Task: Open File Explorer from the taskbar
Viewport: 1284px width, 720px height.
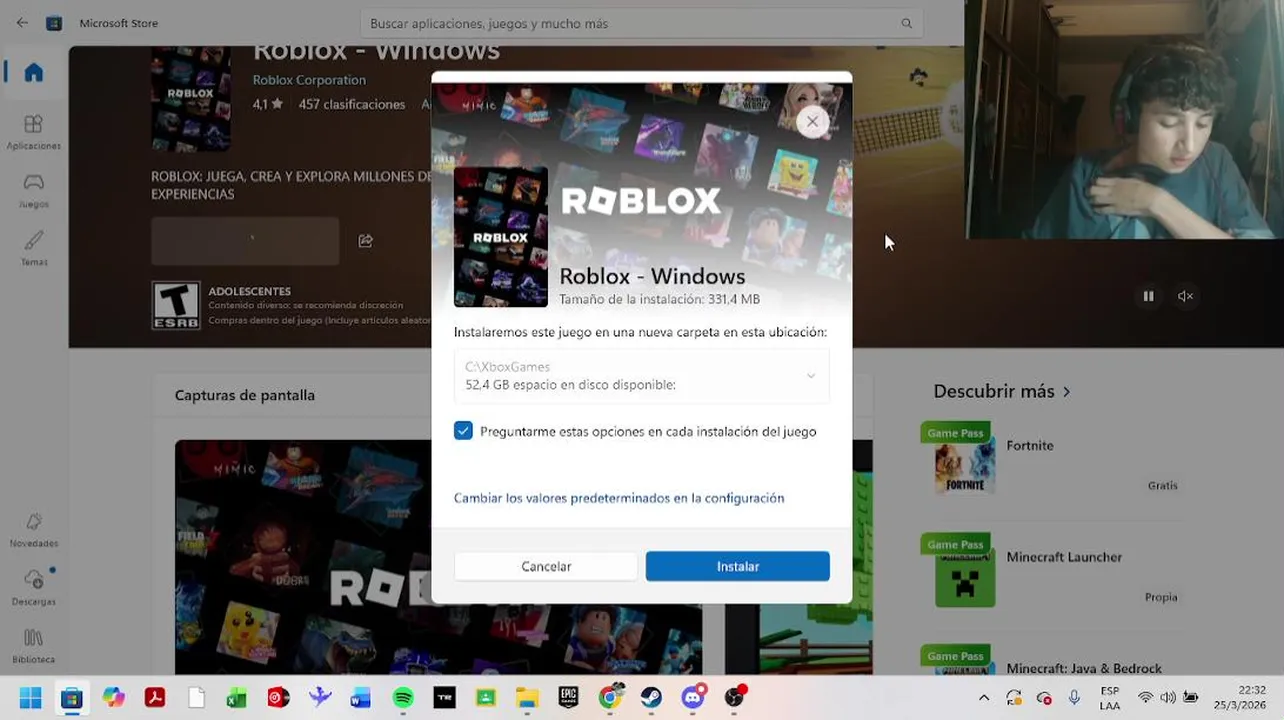Action: click(x=527, y=697)
